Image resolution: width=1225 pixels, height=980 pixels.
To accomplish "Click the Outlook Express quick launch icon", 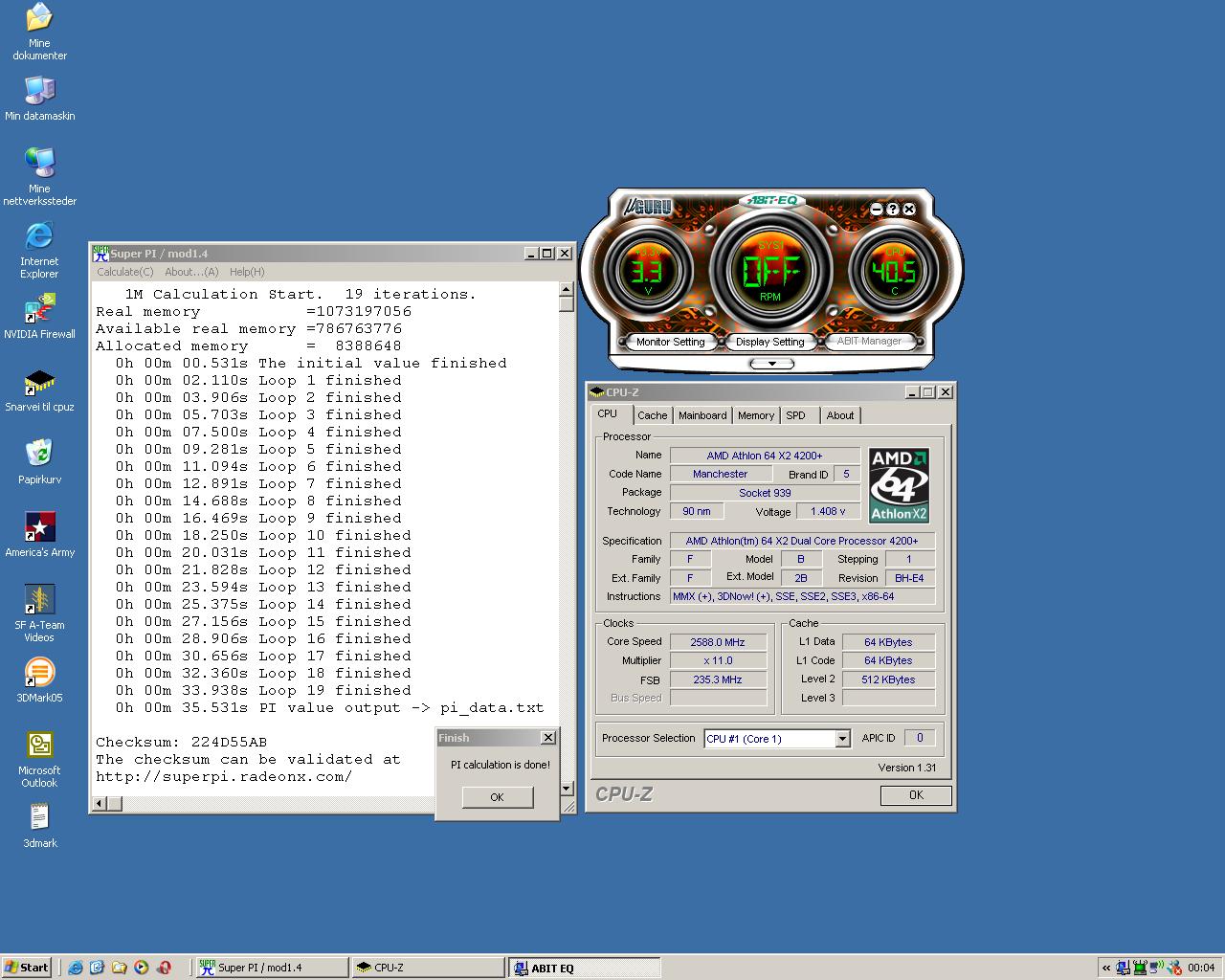I will pyautogui.click(x=97, y=968).
